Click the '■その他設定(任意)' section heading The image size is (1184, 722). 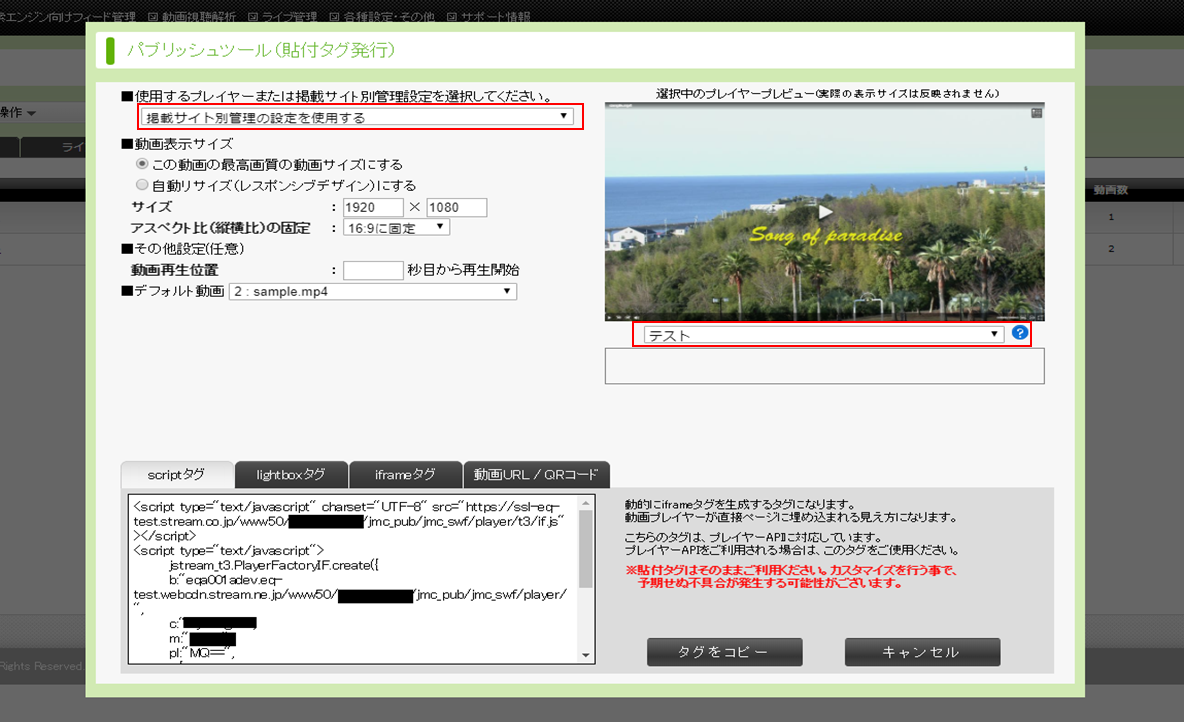(x=183, y=248)
